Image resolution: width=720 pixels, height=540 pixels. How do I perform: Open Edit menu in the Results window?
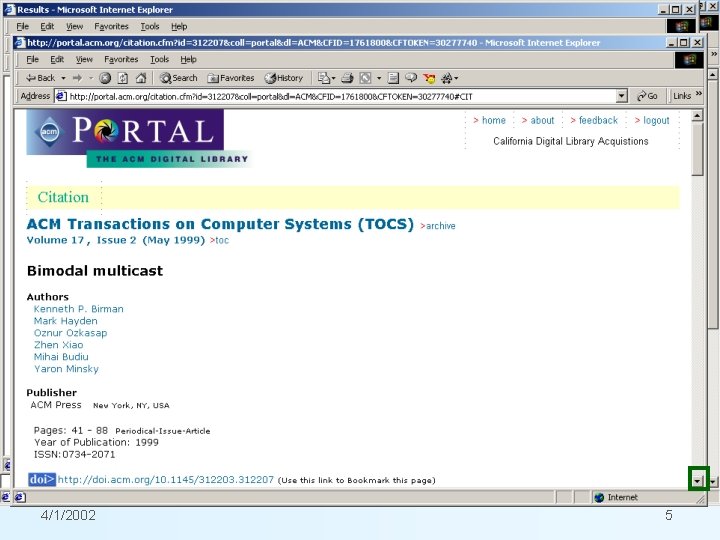47,26
